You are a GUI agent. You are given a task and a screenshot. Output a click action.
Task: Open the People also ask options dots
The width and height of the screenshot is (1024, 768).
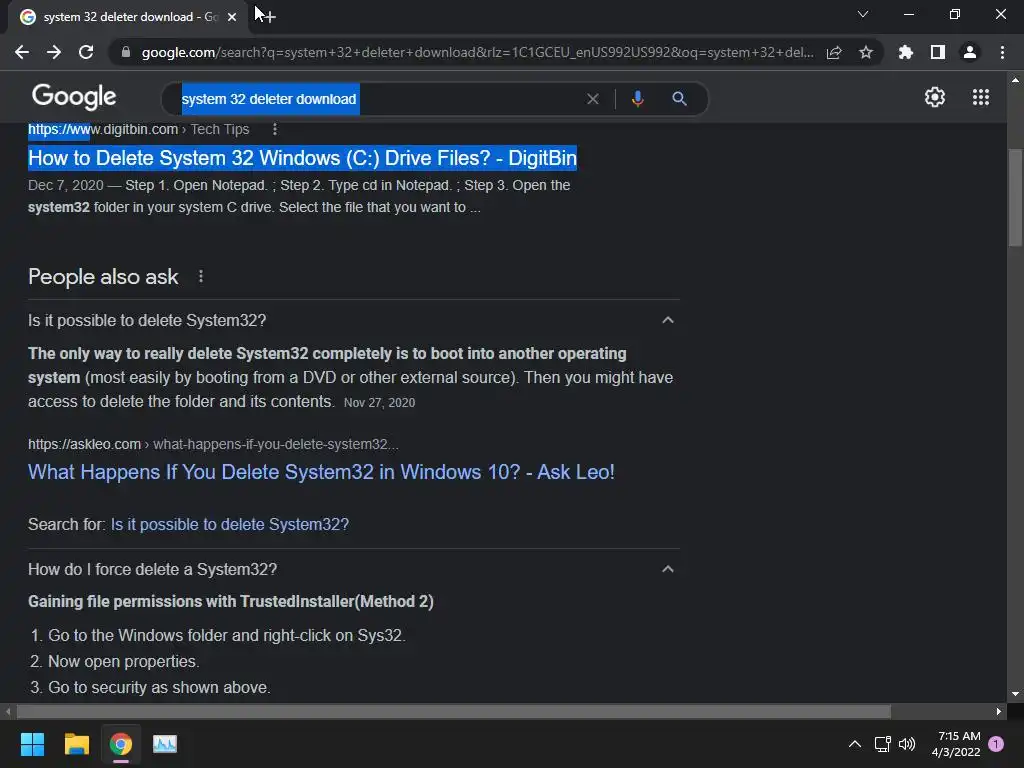(x=201, y=277)
